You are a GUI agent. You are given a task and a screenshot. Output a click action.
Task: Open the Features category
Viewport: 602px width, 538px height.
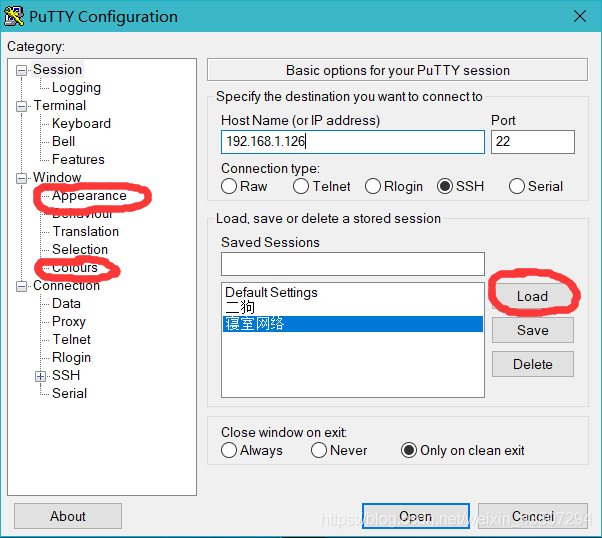click(78, 159)
